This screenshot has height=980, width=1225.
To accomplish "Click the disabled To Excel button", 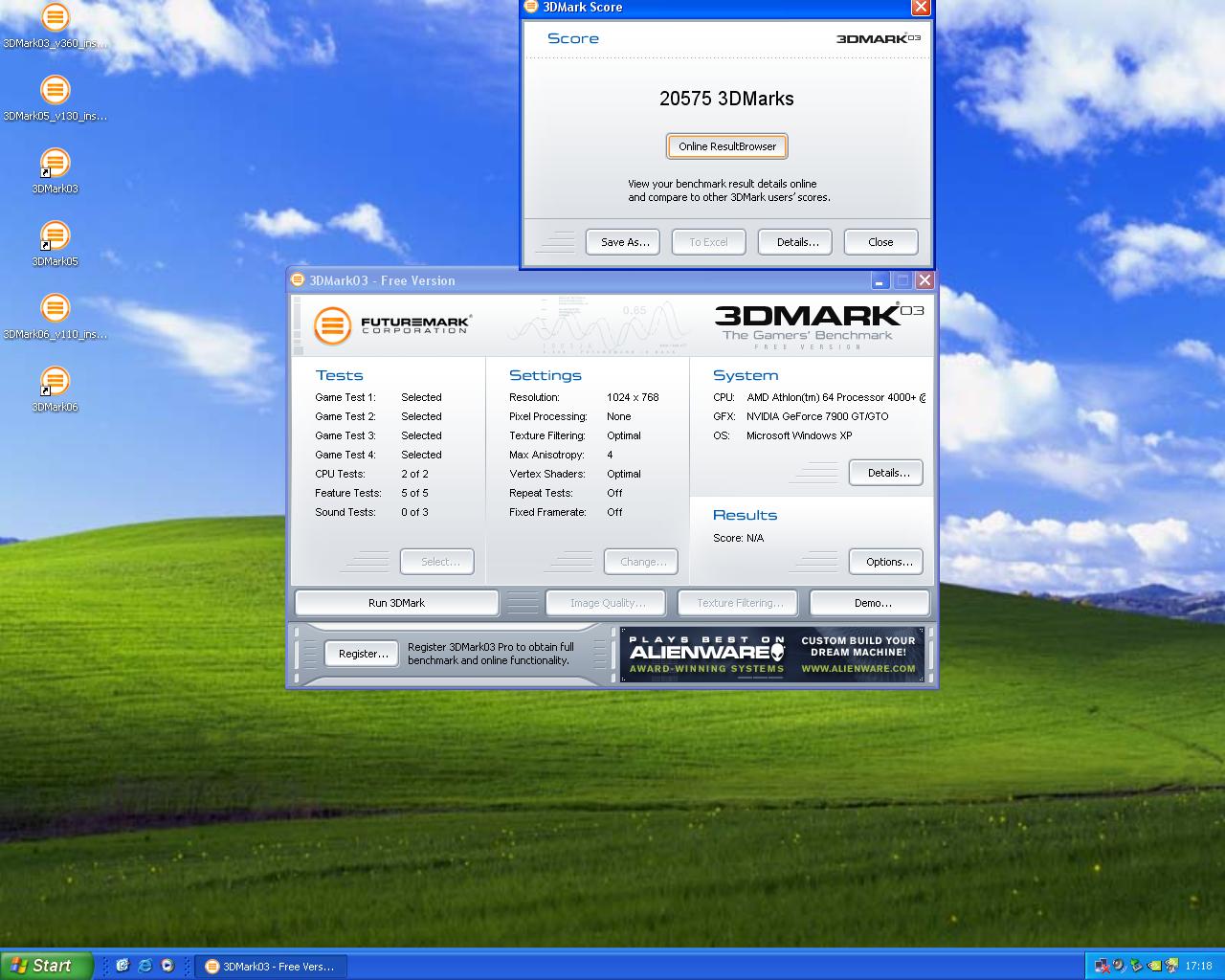I will point(708,242).
